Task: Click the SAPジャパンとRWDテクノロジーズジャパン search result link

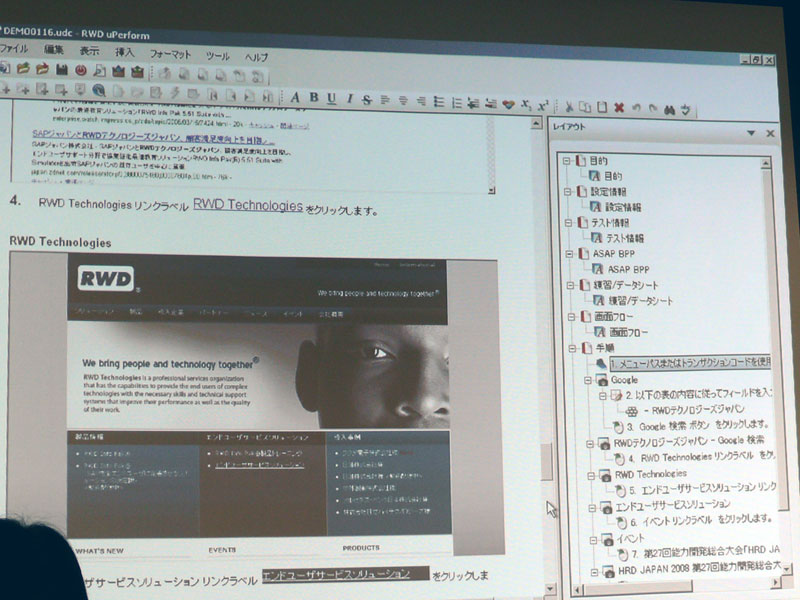Action: pos(154,136)
